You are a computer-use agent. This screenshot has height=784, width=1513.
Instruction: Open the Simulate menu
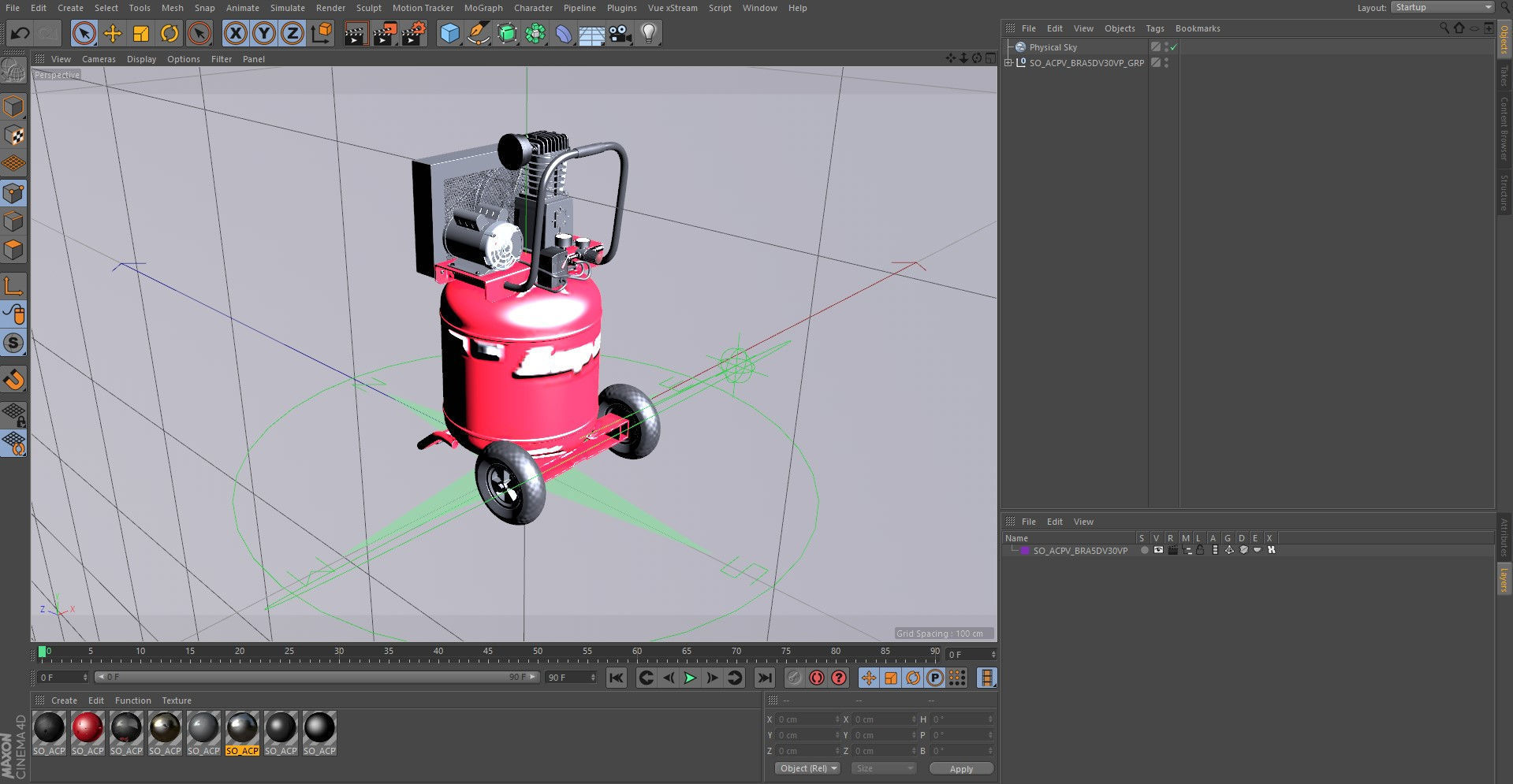(x=287, y=8)
